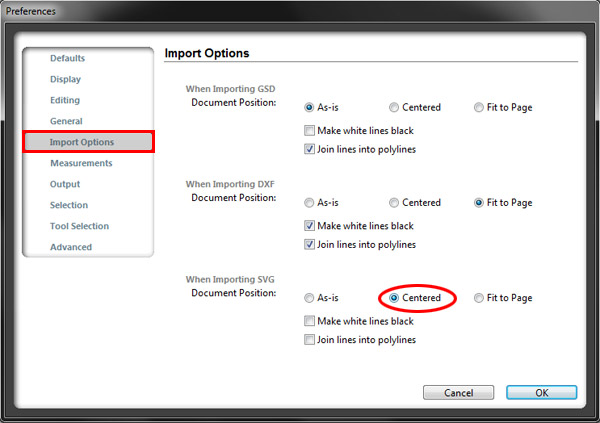Open the Defaults preferences section
Viewport: 600px width, 423px height.
67,58
